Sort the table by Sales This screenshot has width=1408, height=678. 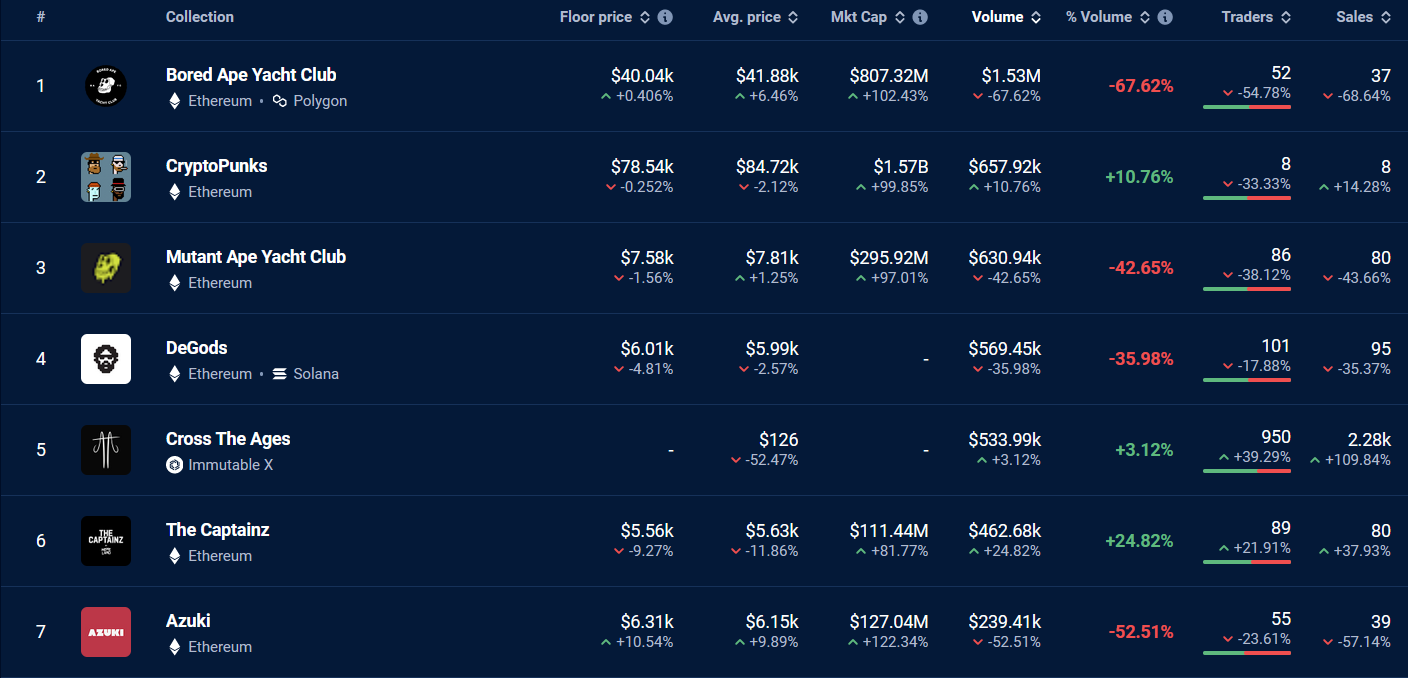tap(1363, 17)
